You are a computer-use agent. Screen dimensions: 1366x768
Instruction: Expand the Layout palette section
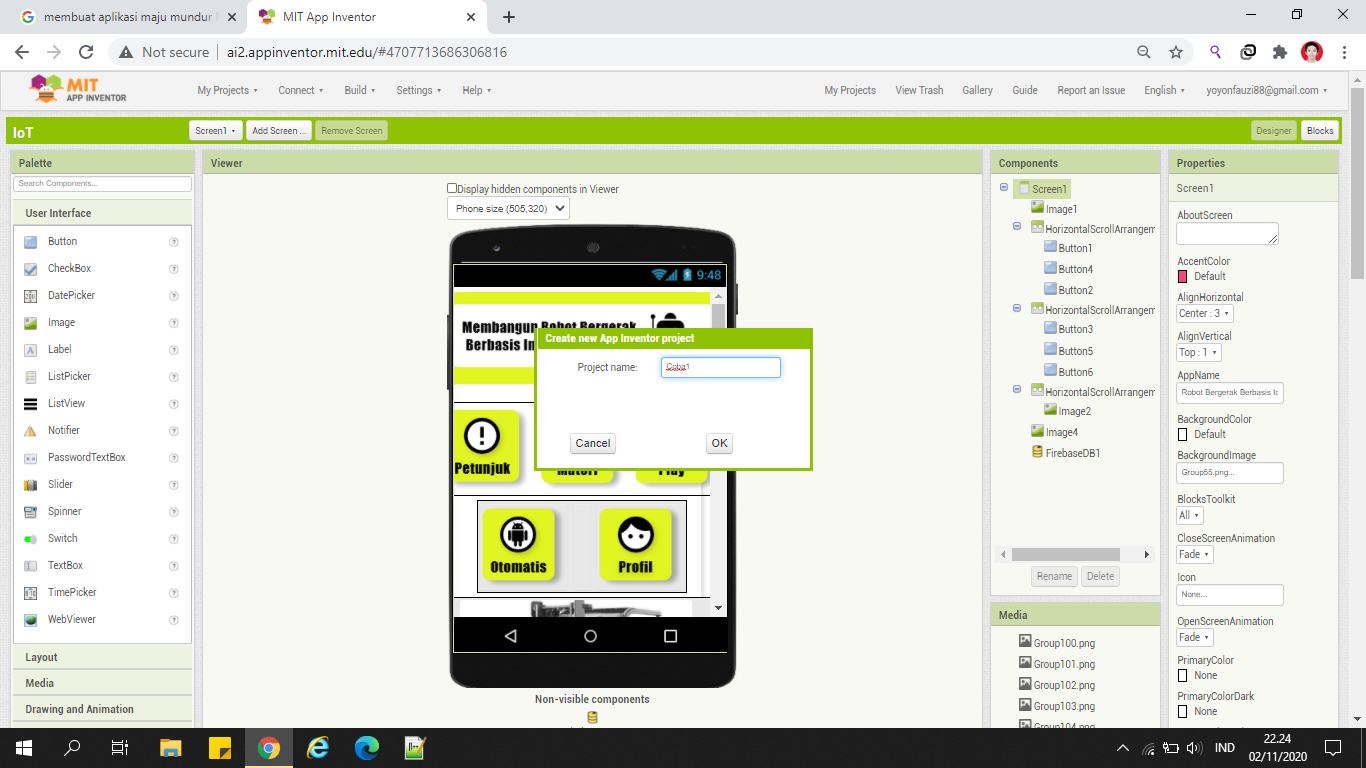pos(102,657)
